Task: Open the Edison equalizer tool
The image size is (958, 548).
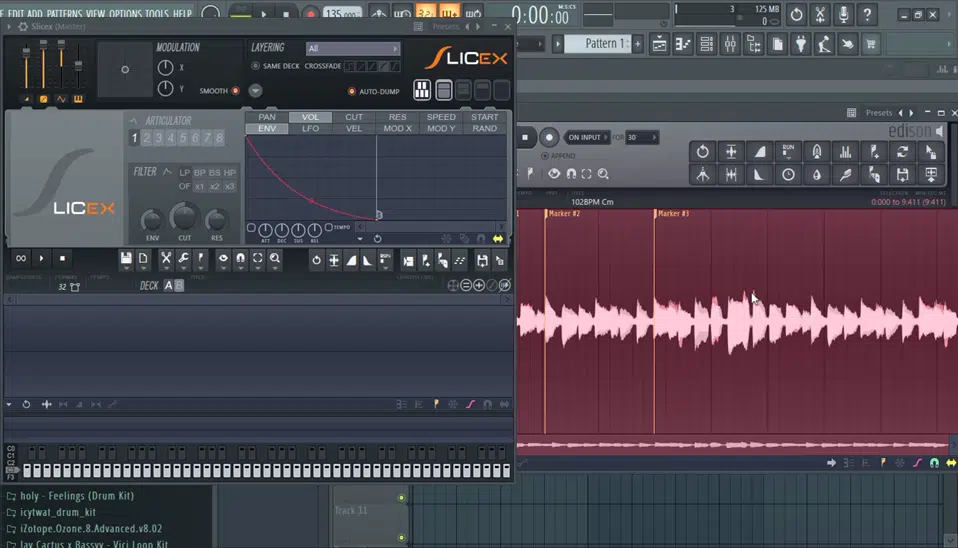Action: (846, 152)
